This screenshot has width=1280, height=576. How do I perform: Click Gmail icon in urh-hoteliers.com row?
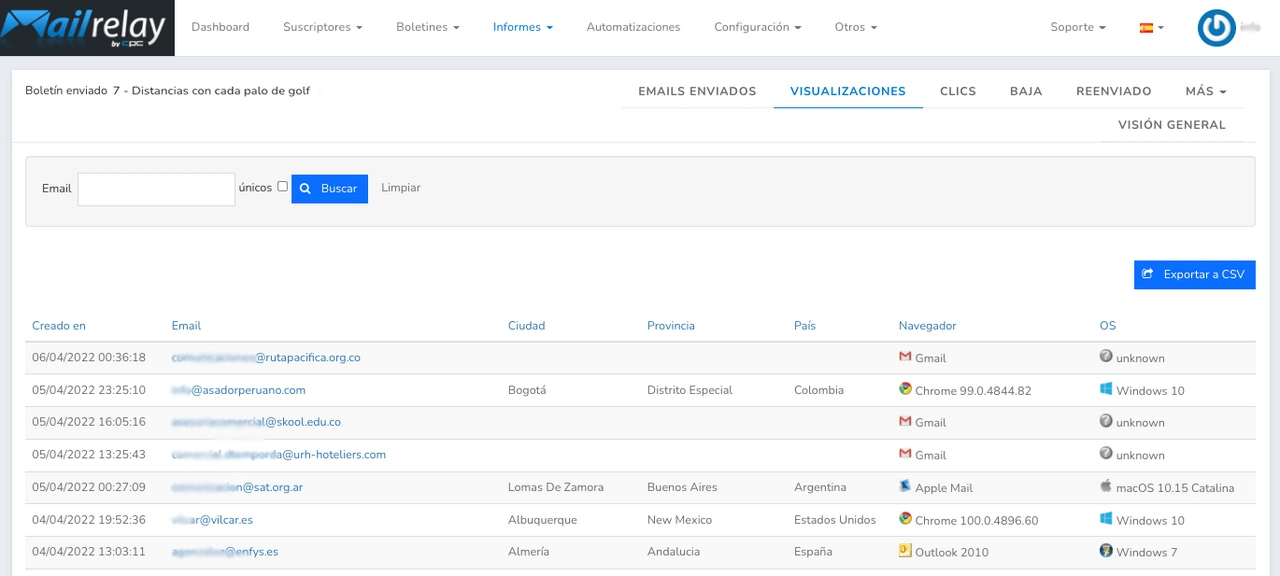(905, 454)
